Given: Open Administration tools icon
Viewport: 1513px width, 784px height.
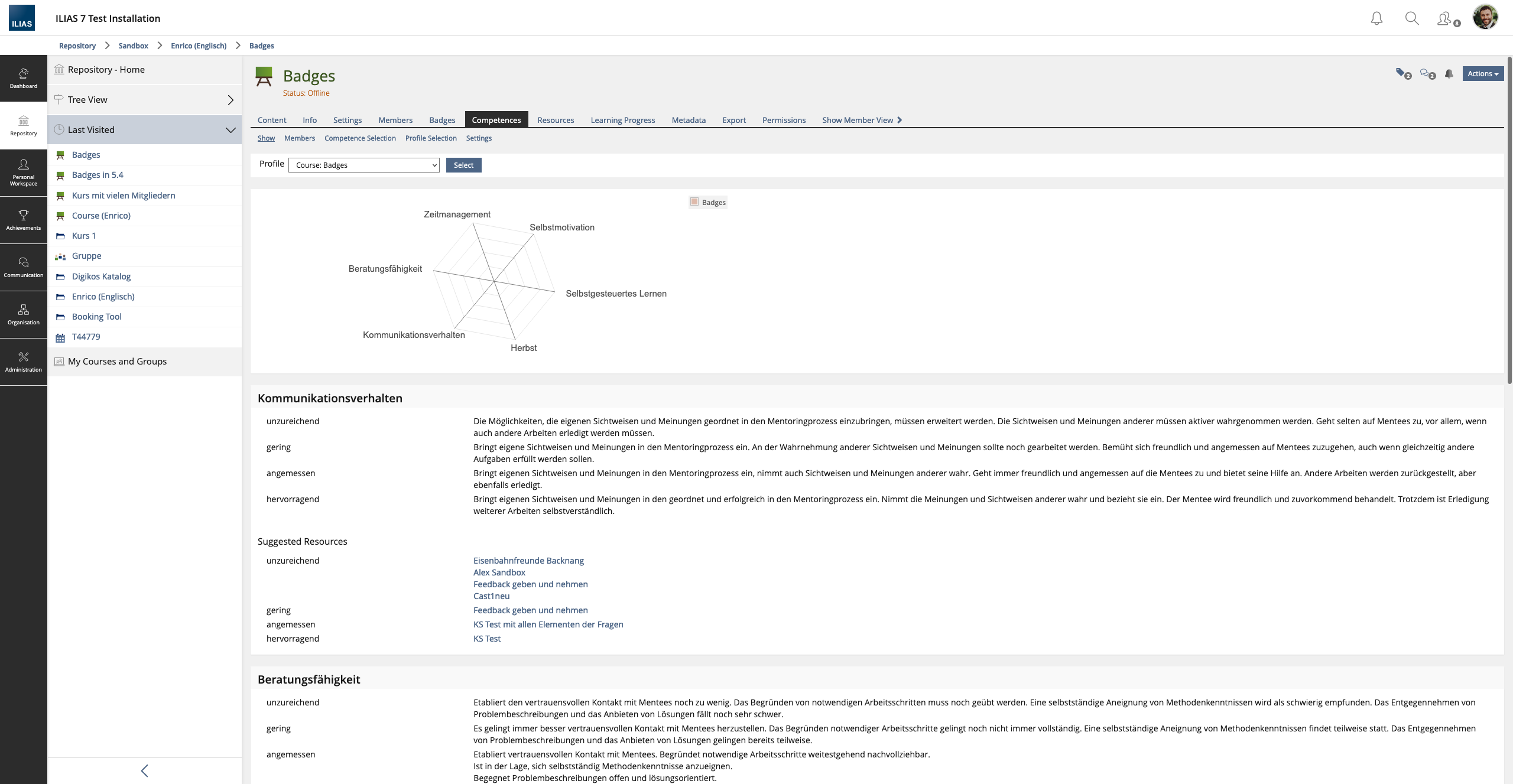Looking at the screenshot, I should click(23, 361).
